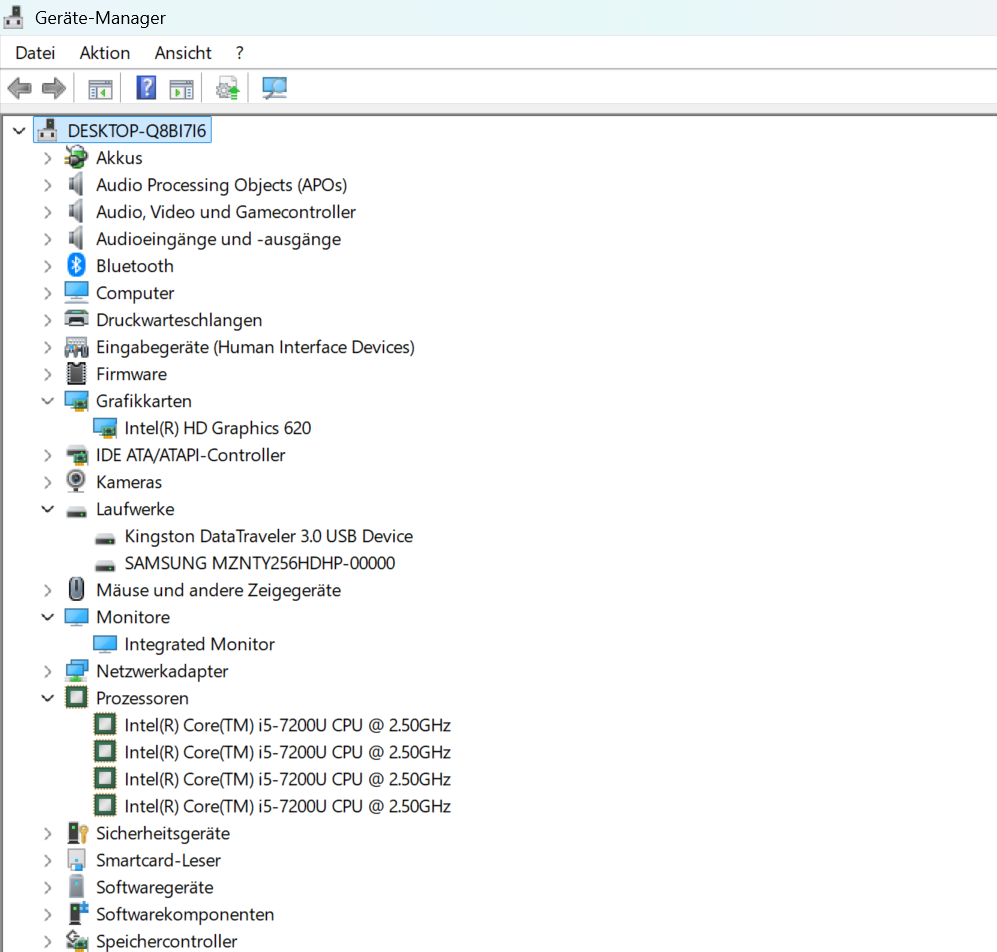Select SAMSUNG MZNTY256HDHP-00000 drive
997x952 pixels.
click(x=259, y=563)
